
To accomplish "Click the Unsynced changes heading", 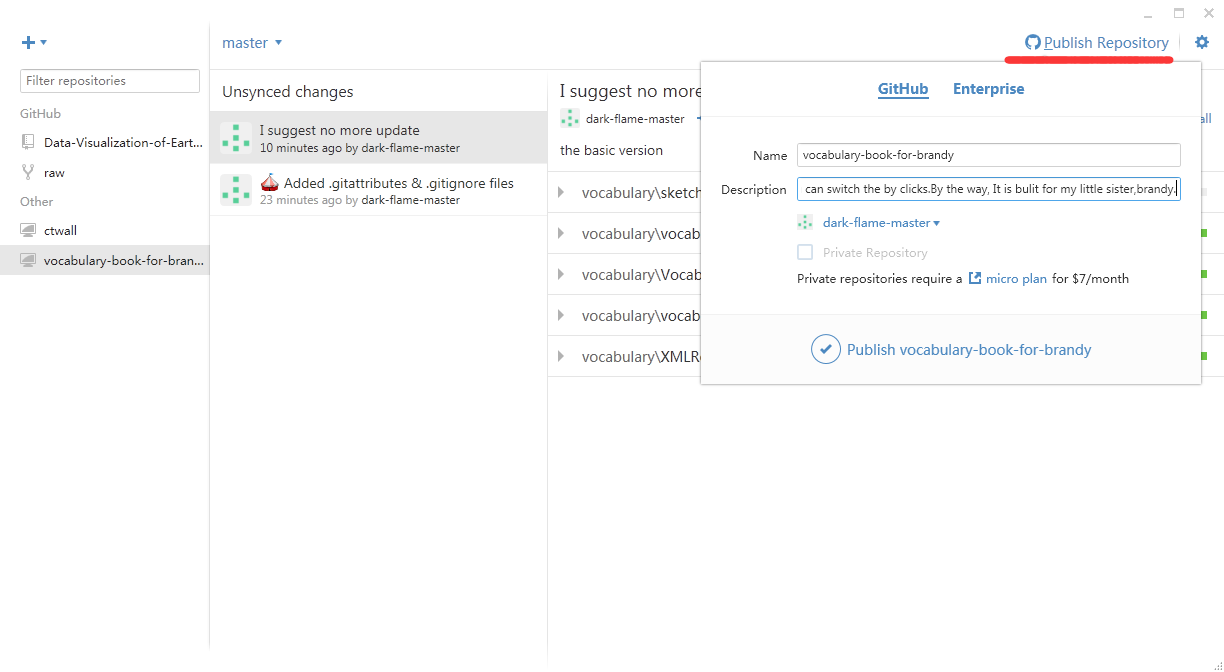I will 288,92.
